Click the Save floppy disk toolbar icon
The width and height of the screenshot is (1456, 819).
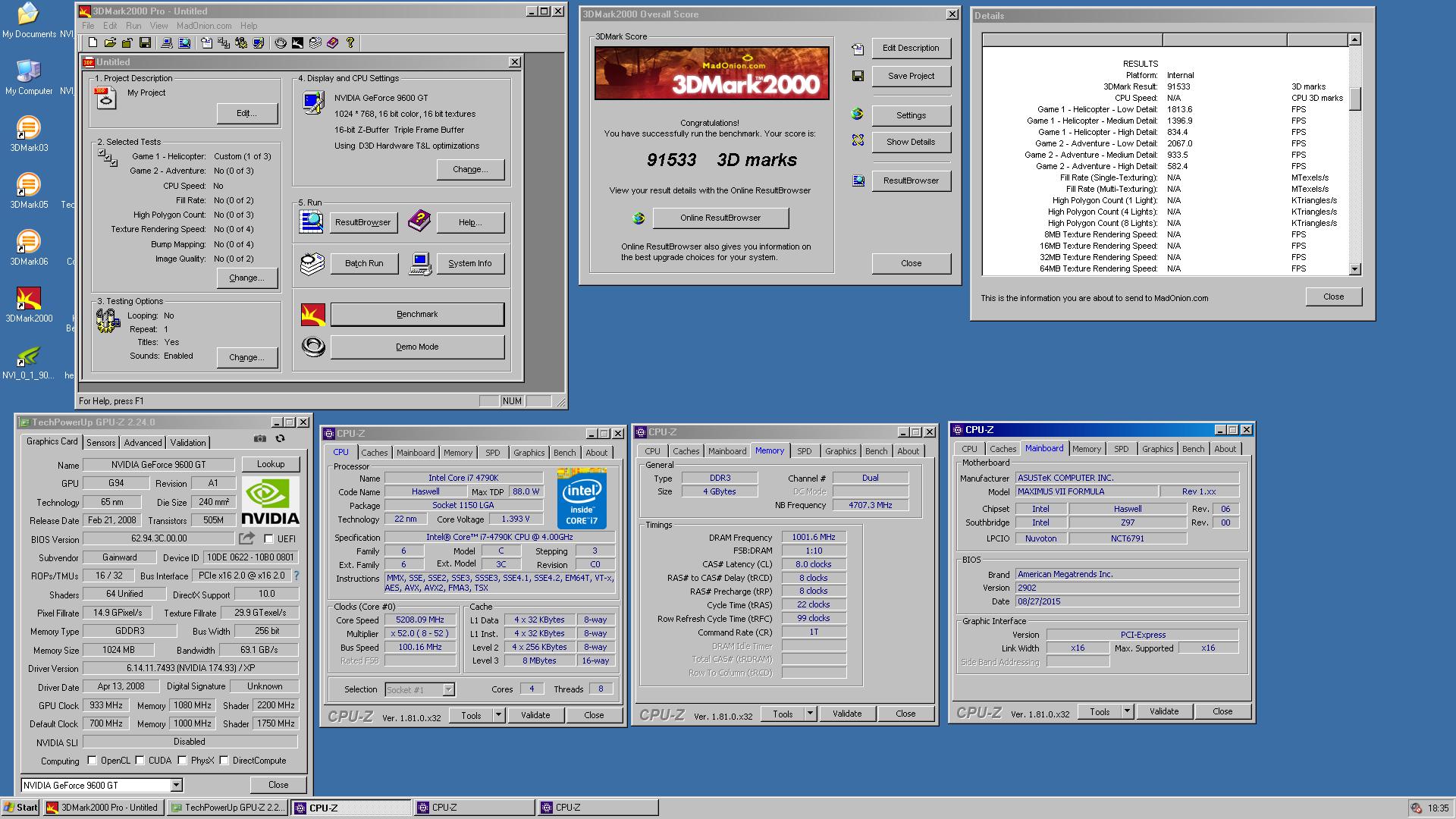(145, 43)
